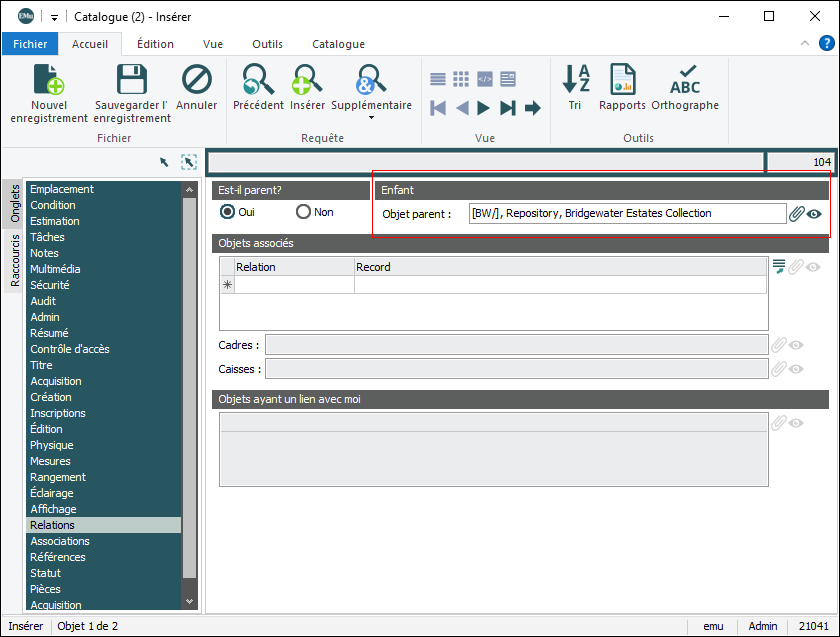The height and width of the screenshot is (637, 840).
Task: Select Associations in the tab list
Action: [x=60, y=541]
